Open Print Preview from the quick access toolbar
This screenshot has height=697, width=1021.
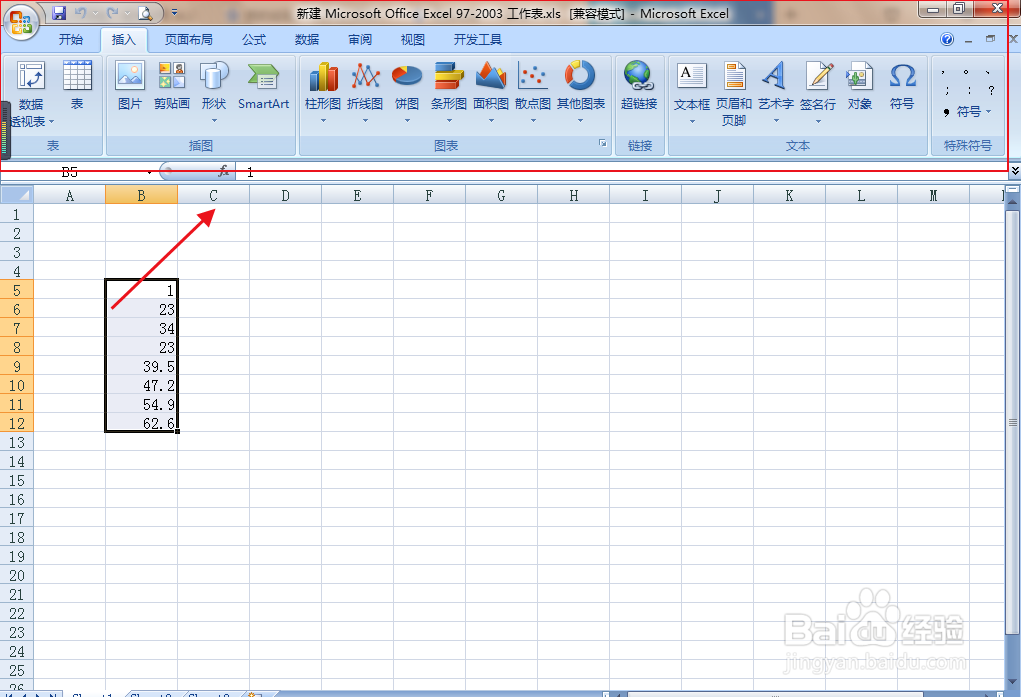[145, 12]
